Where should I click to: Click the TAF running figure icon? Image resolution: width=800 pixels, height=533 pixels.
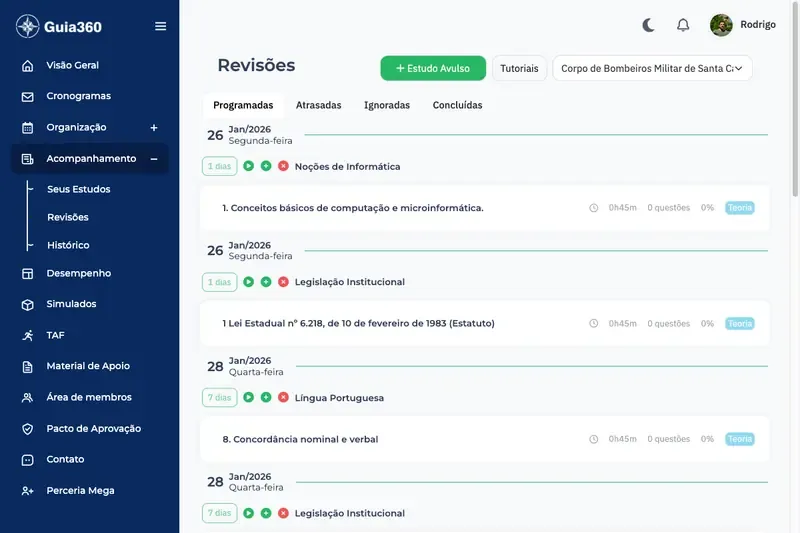pyautogui.click(x=28, y=336)
